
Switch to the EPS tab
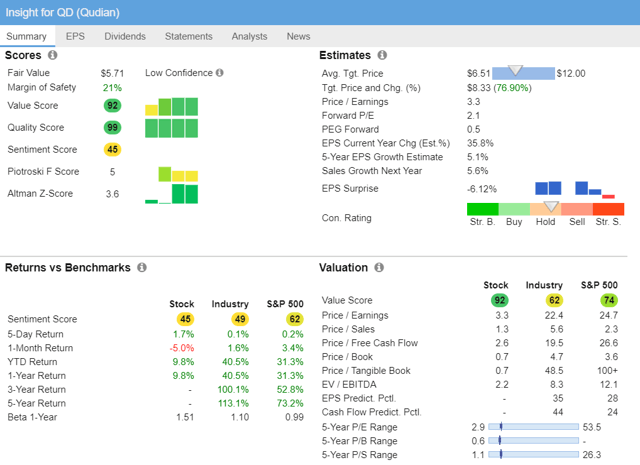tap(76, 36)
